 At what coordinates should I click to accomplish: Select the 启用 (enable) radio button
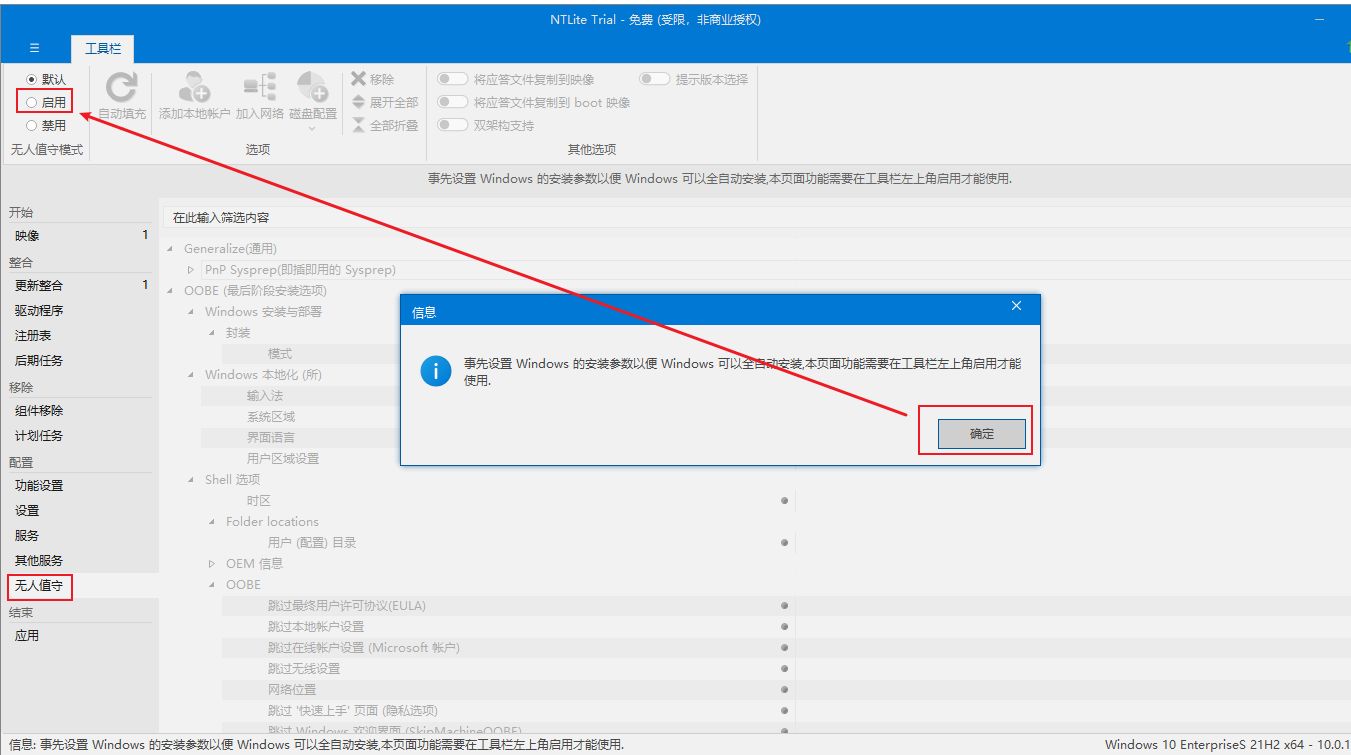click(32, 102)
